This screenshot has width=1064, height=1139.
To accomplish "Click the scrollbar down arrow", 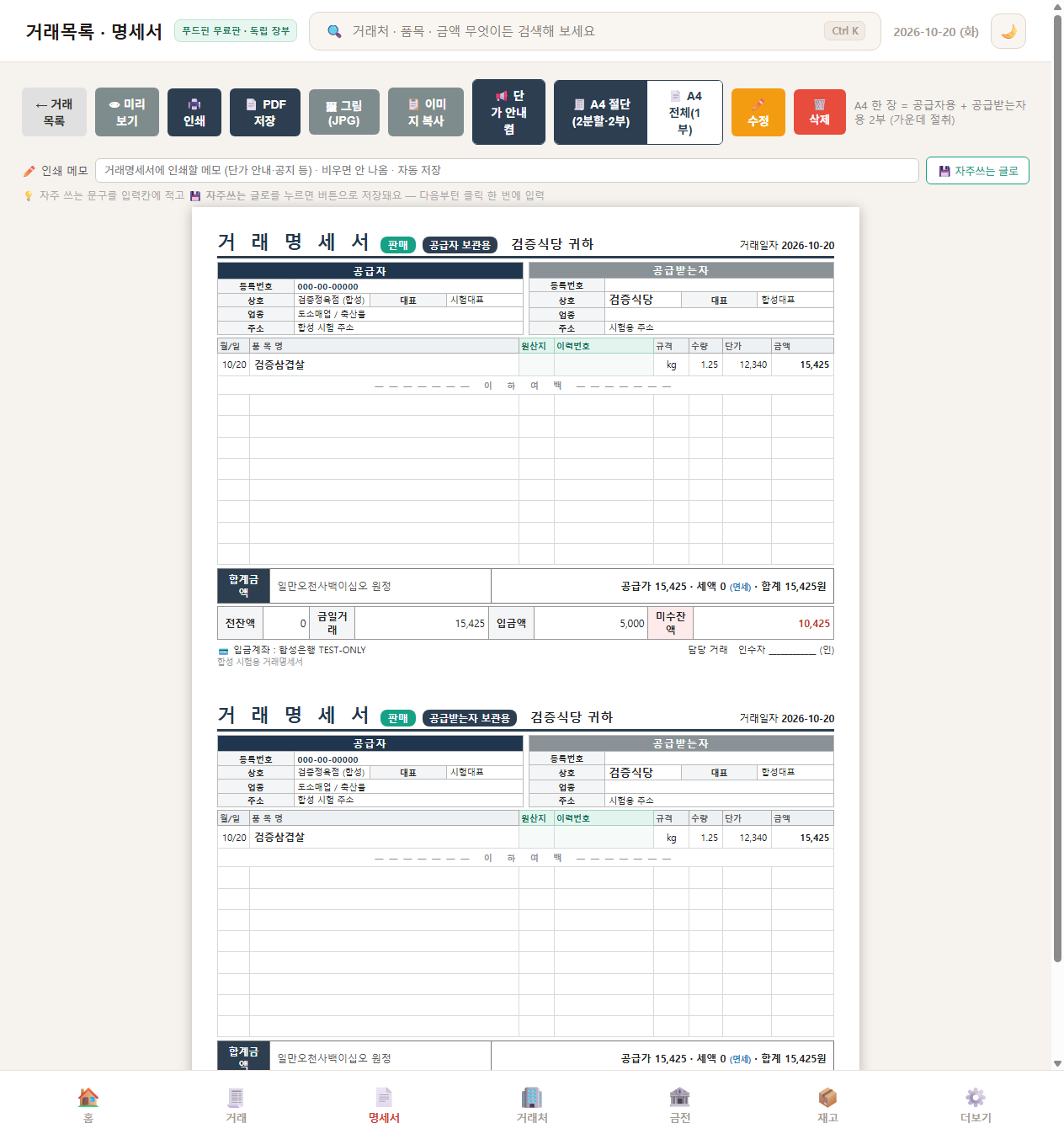I will coord(1057,1064).
